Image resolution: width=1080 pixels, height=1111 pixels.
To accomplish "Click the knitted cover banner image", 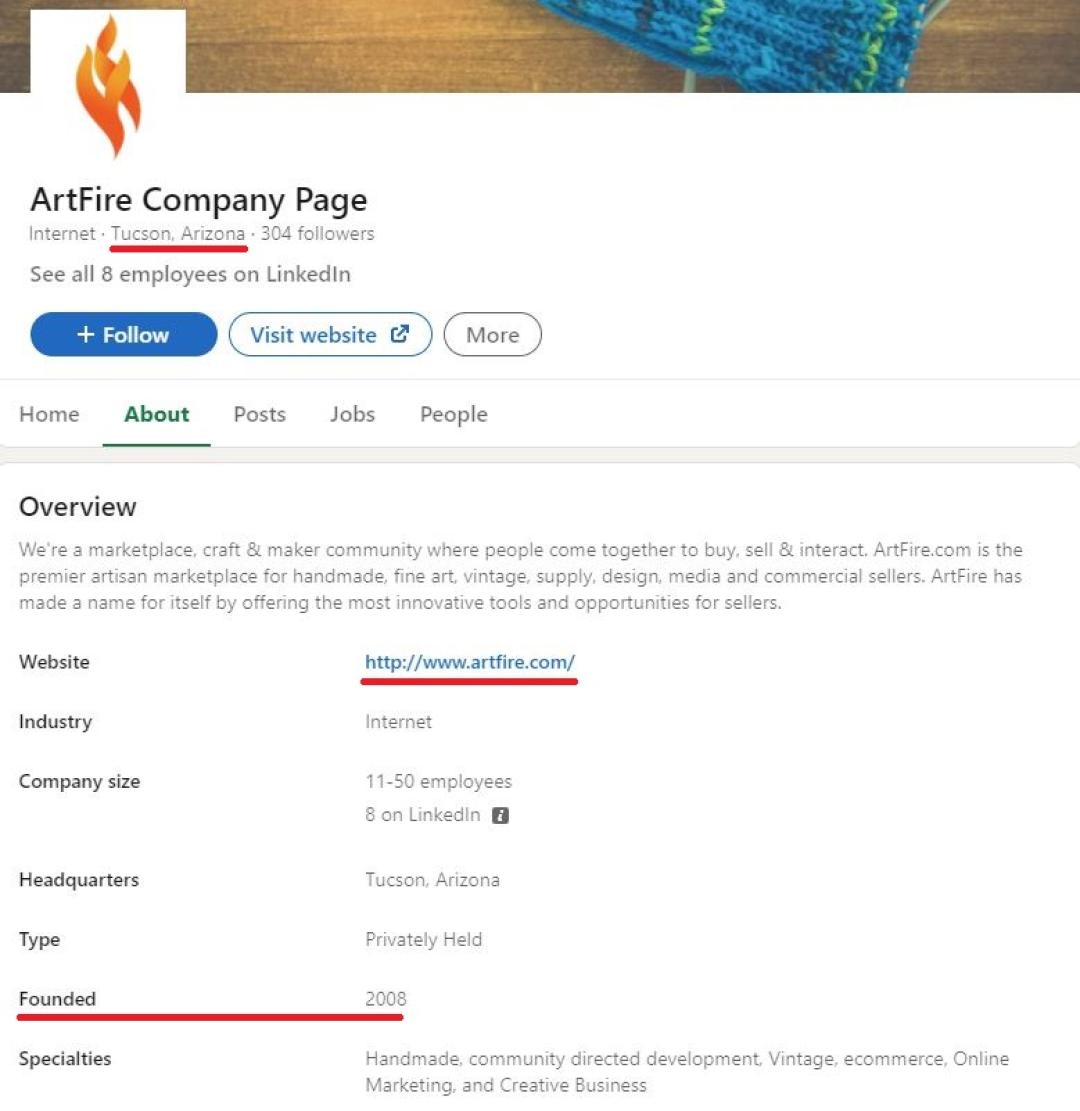I will click(700, 45).
